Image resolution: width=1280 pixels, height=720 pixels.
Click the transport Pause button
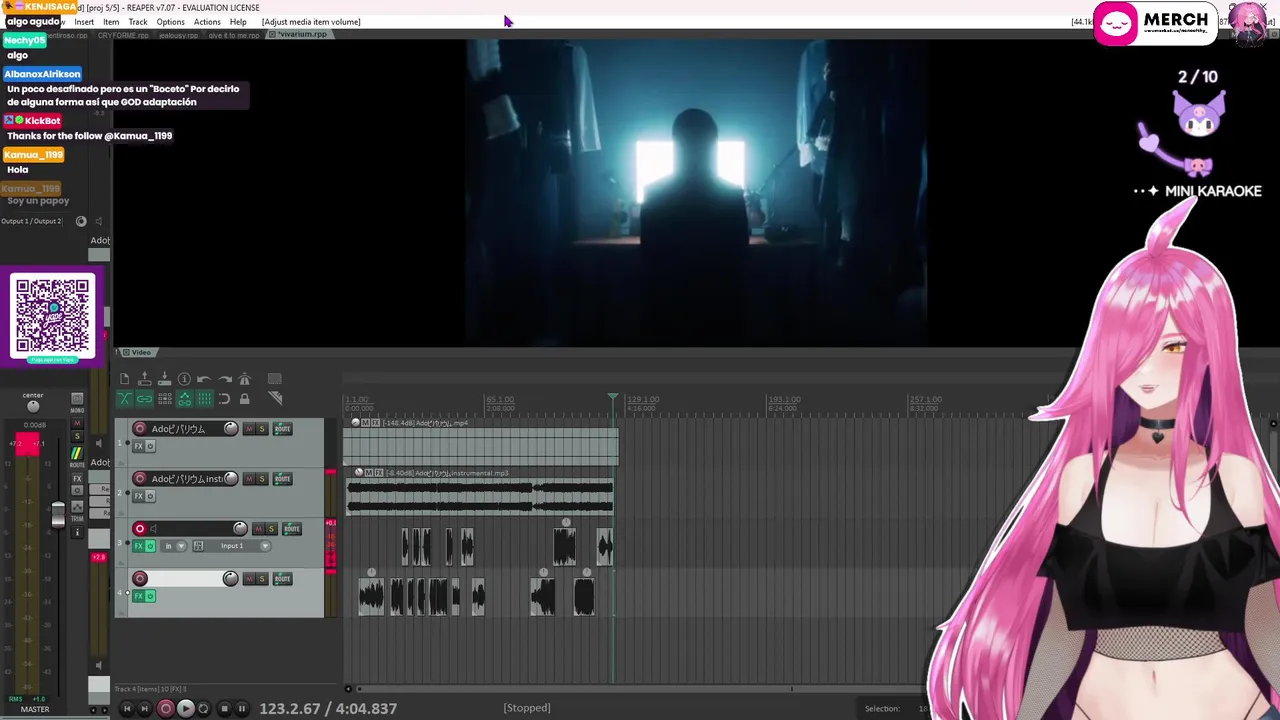pos(241,708)
